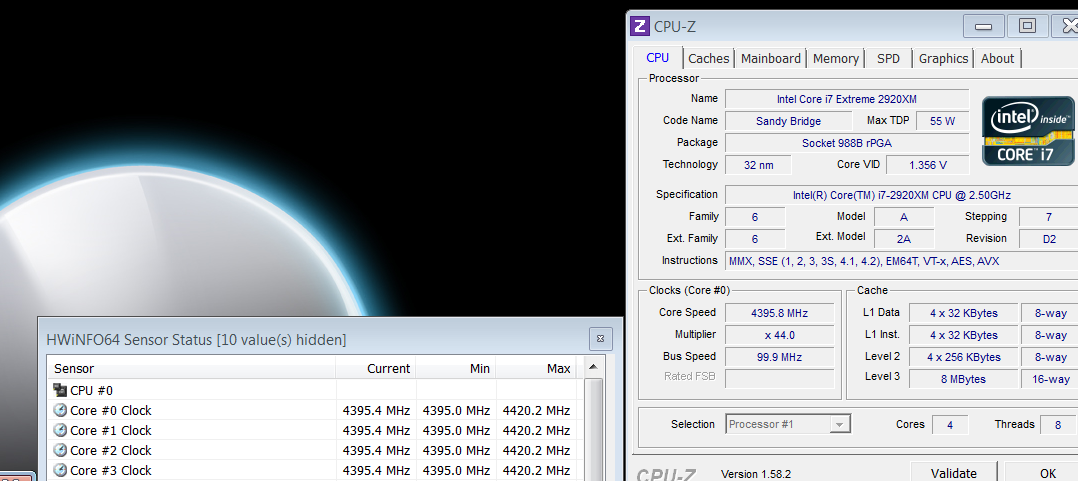Click the Ext. Model value 2A
Viewport: 1078px width, 481px height.
coord(903,239)
